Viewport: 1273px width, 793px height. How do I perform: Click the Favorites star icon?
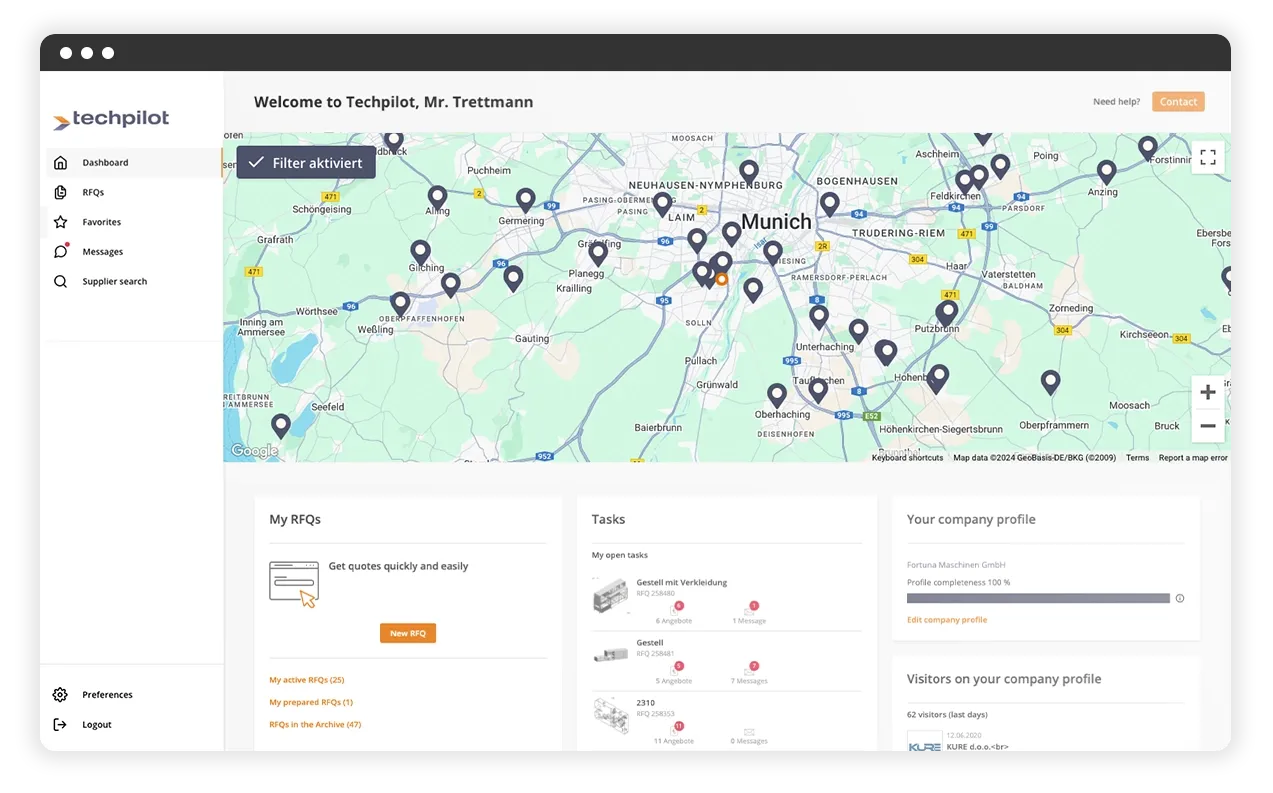click(61, 222)
